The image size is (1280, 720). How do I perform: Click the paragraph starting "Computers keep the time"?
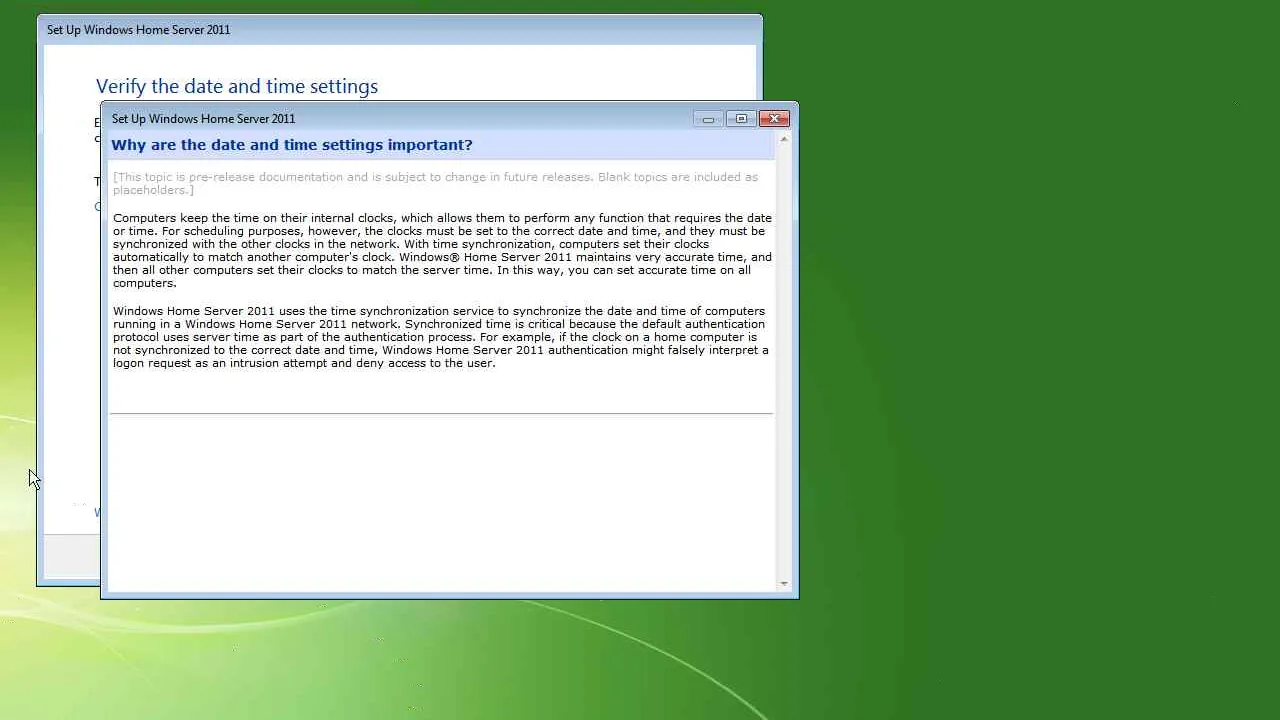(442, 250)
